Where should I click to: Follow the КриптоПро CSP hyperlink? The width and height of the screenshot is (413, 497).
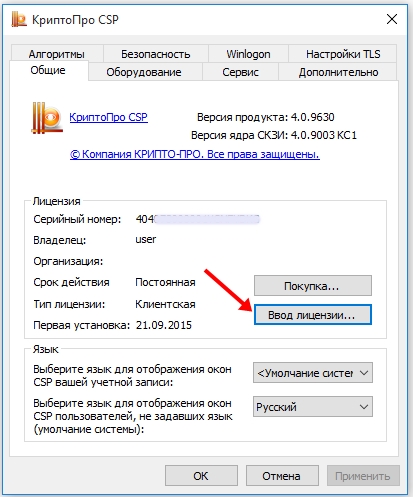109,117
